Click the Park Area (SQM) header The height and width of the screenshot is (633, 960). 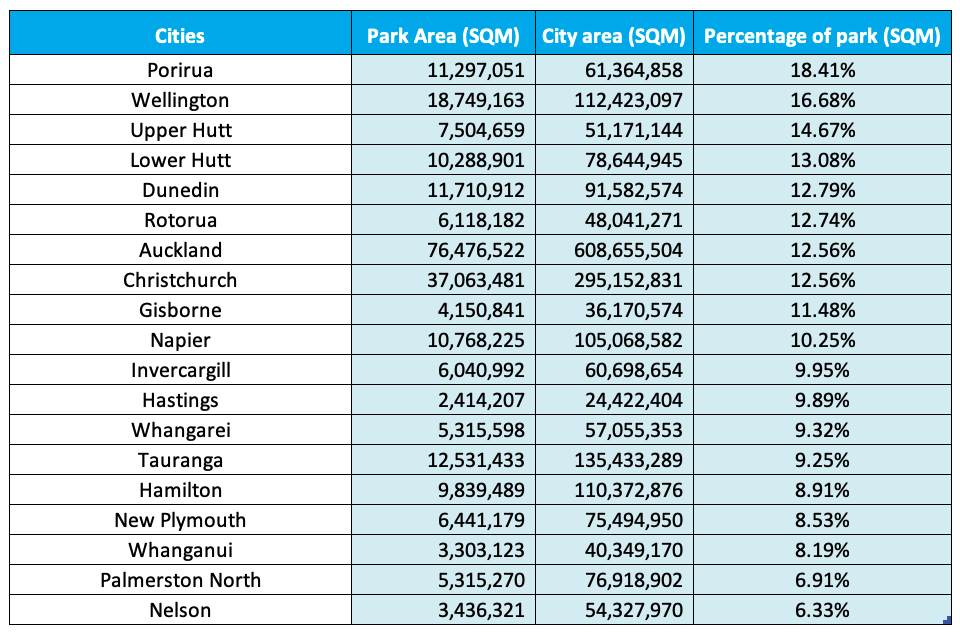point(443,34)
